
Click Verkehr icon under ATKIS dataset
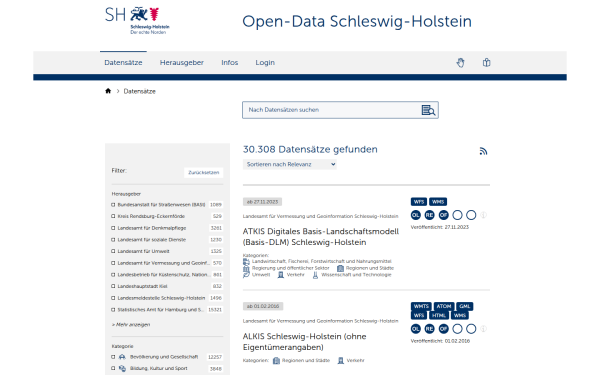pos(280,275)
